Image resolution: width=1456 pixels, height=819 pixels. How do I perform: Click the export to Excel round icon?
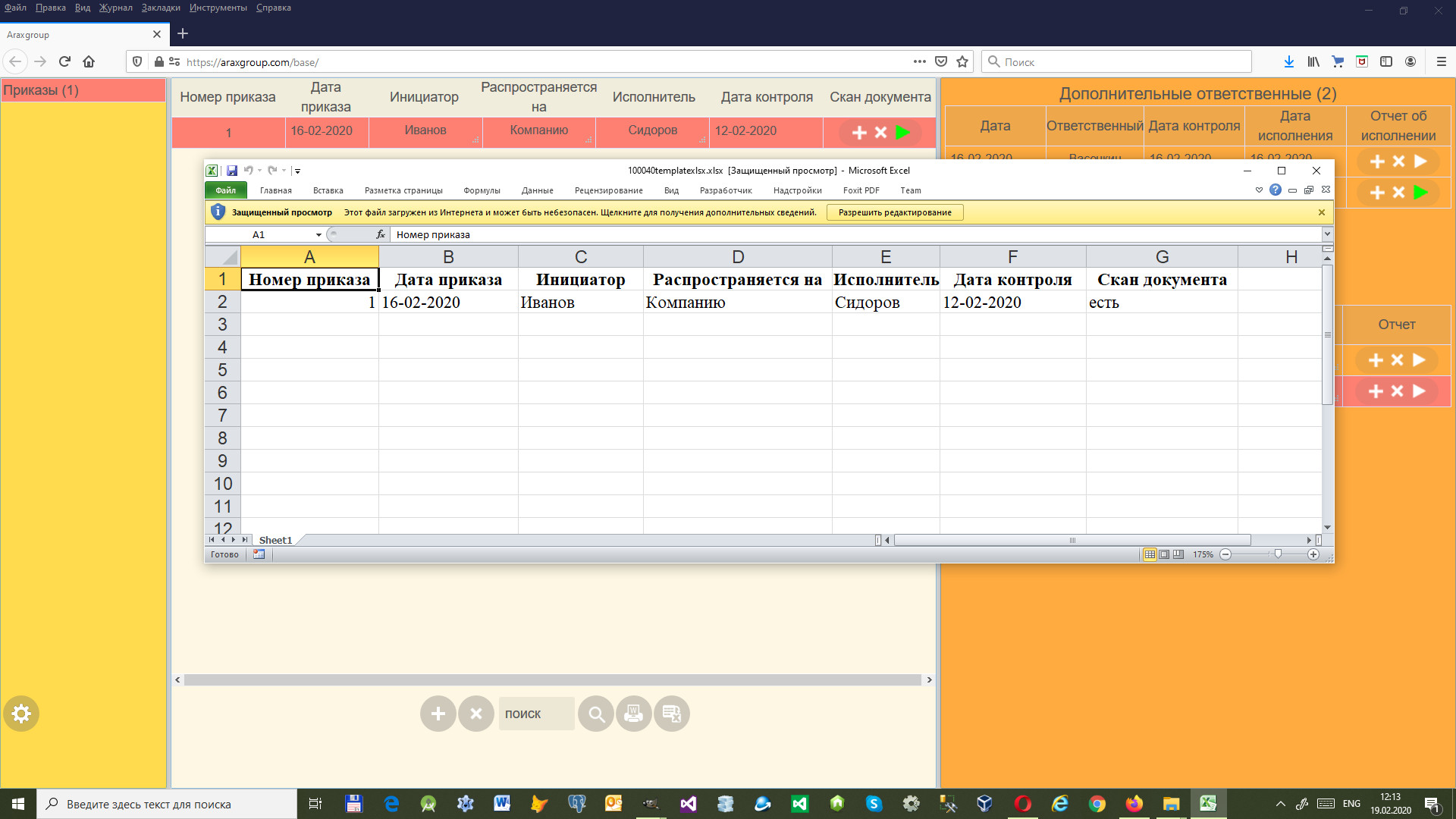pos(671,714)
